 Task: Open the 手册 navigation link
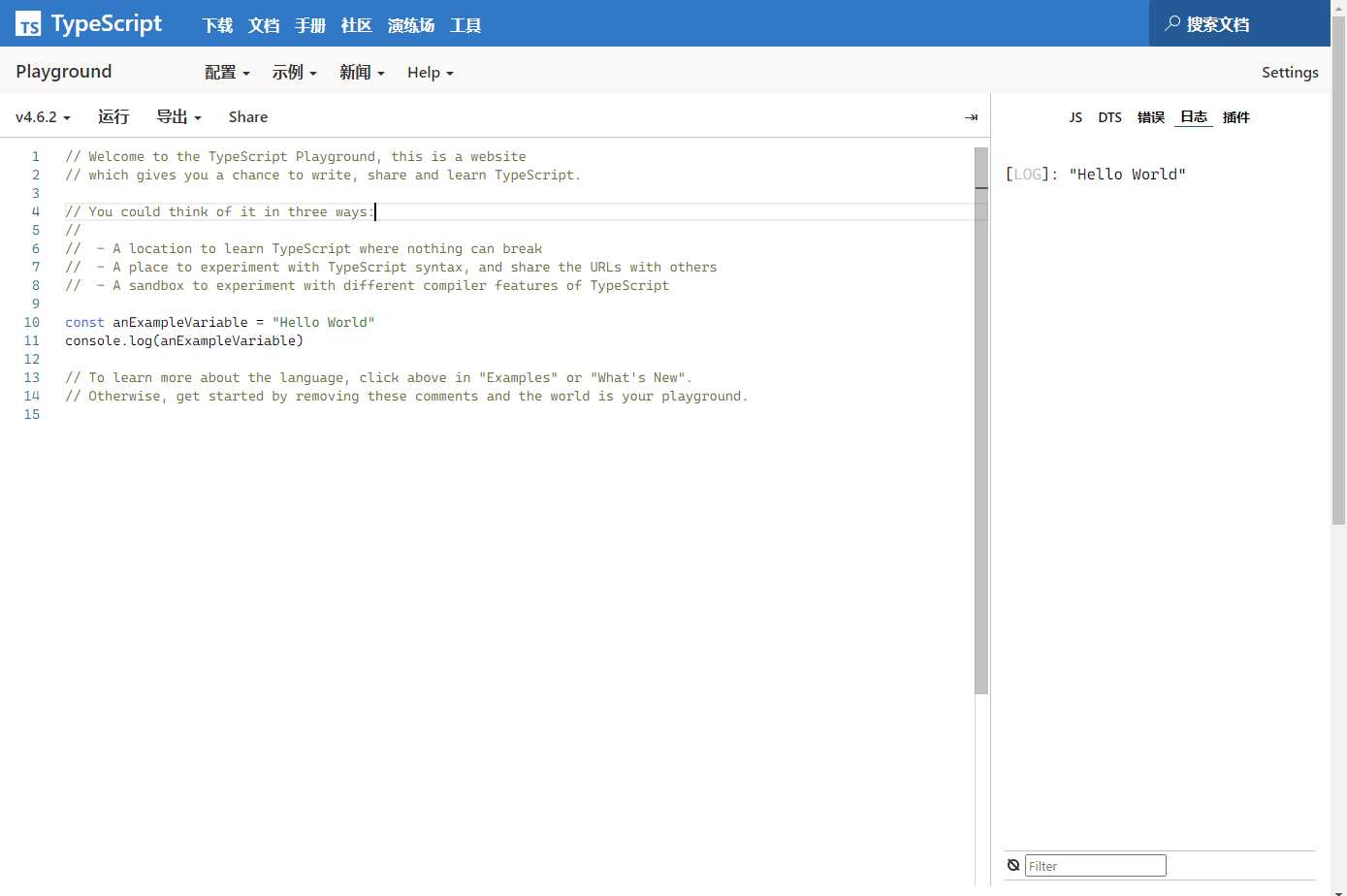(x=310, y=25)
